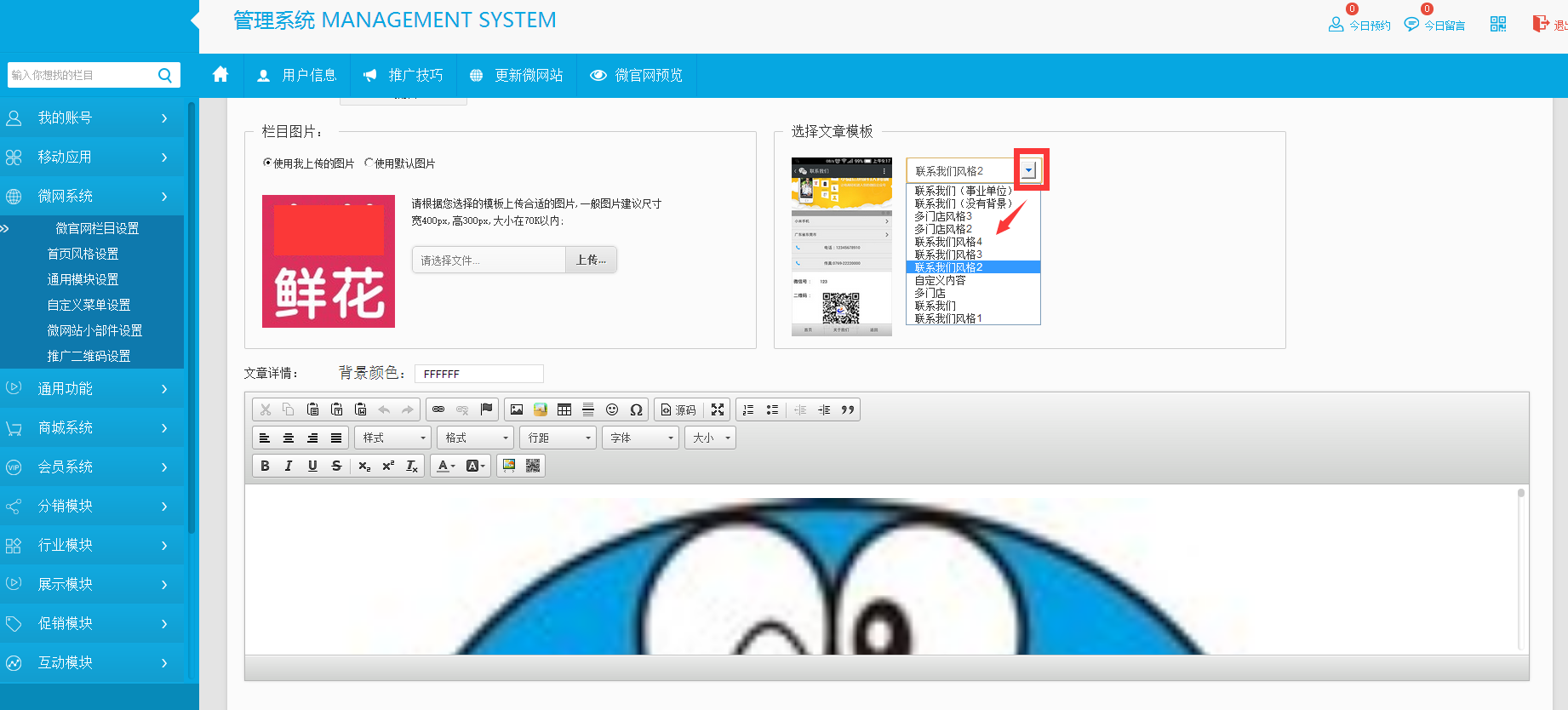The image size is (1568, 710).
Task: Click the home icon in navigation bar
Action: point(220,75)
